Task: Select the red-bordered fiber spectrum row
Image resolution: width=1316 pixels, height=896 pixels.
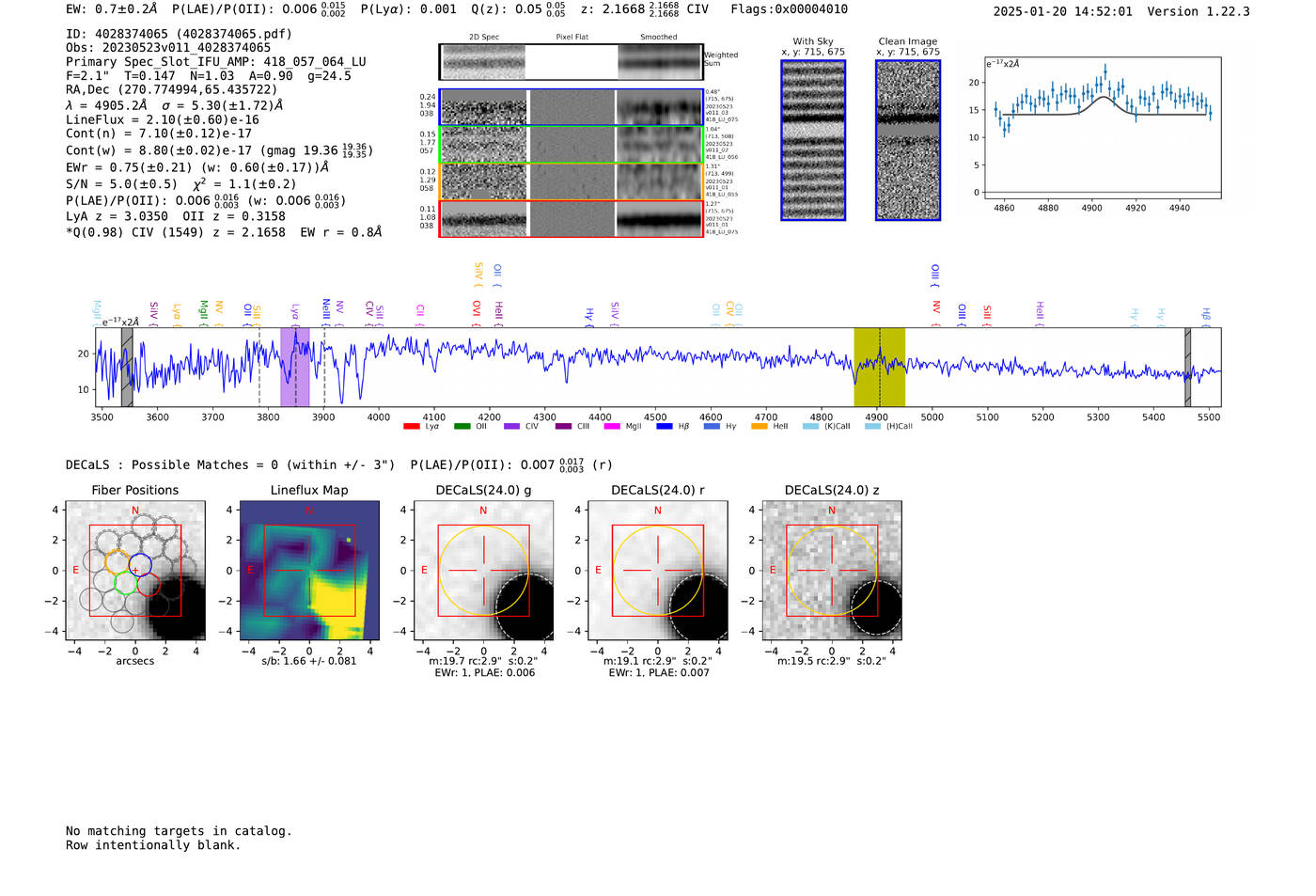Action: [x=572, y=219]
